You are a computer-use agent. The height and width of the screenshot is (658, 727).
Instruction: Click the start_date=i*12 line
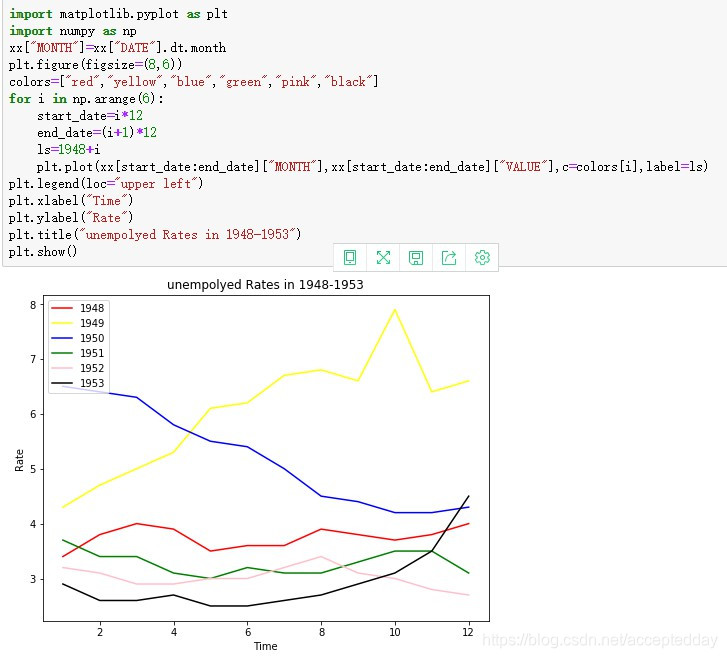[x=90, y=115]
